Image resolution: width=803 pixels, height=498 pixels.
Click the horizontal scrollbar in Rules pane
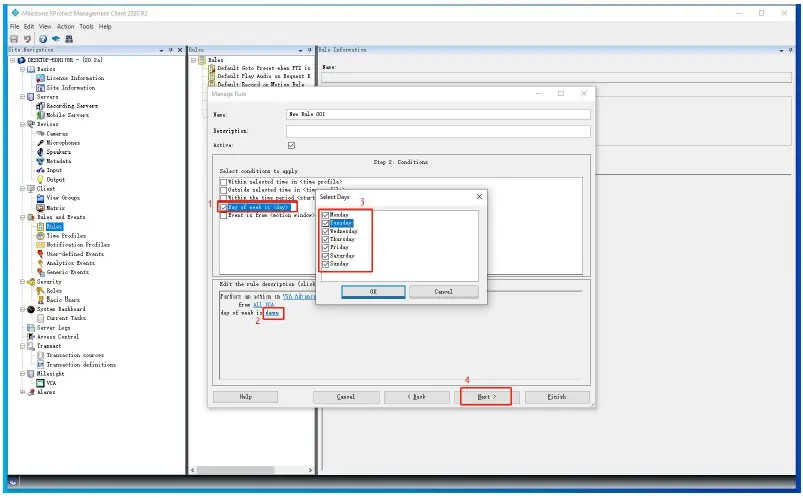(x=236, y=470)
